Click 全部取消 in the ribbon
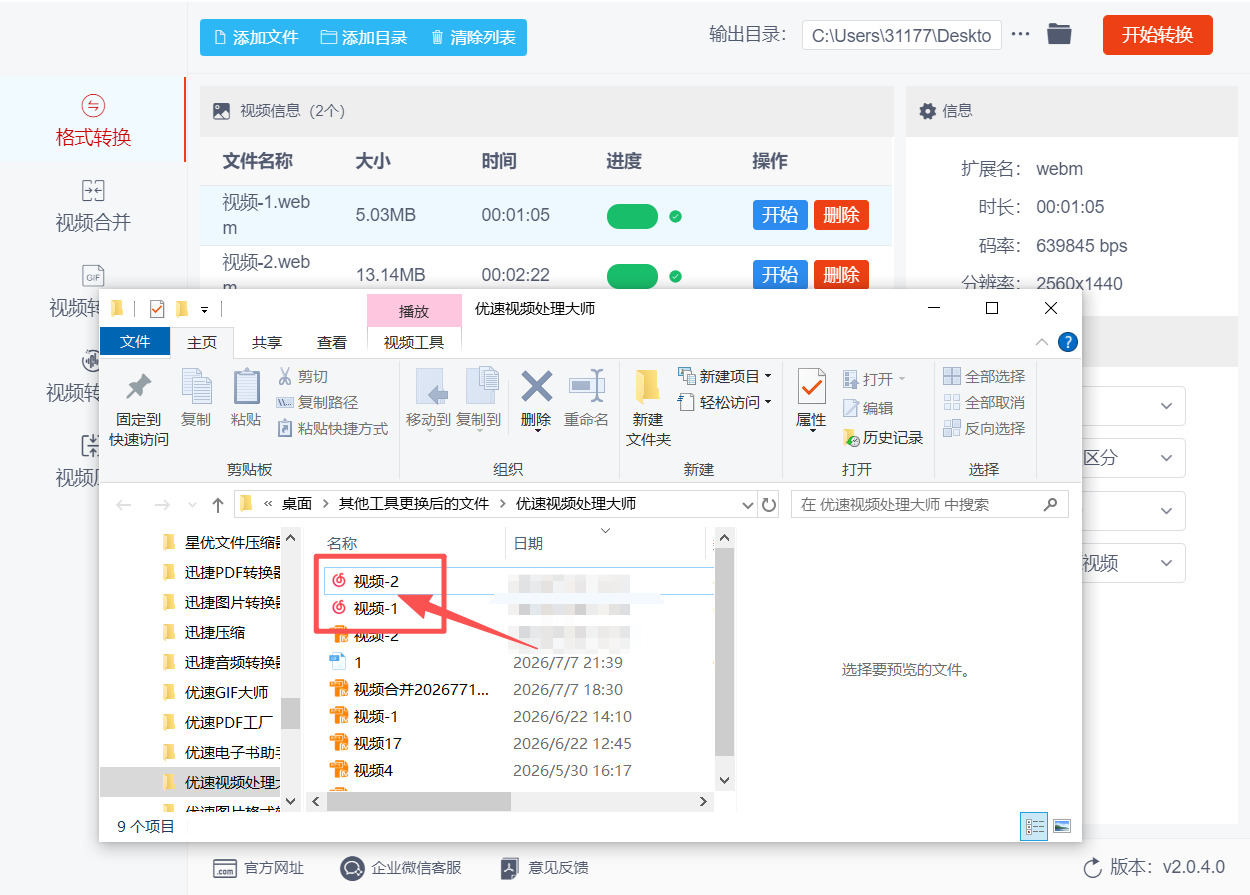The width and height of the screenshot is (1250, 895). click(985, 402)
